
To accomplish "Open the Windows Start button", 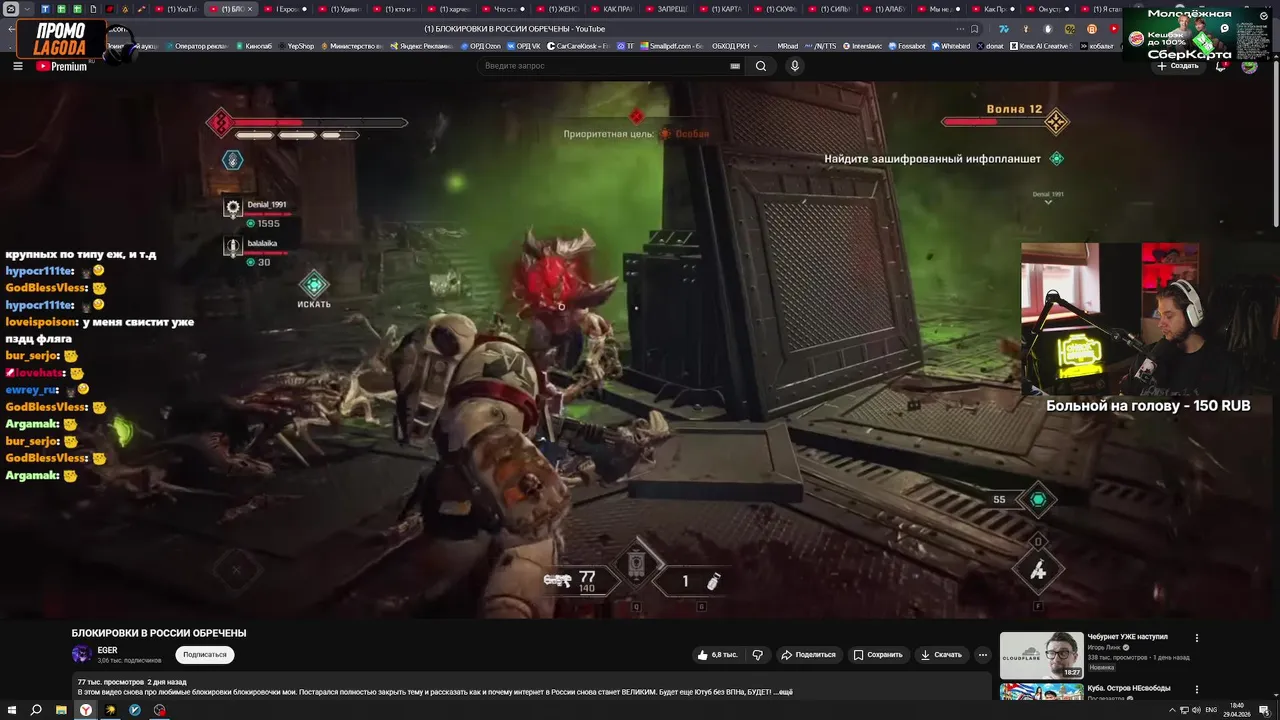I will coord(11,710).
